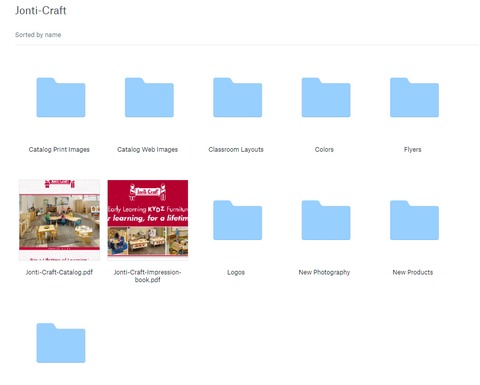Open the Colors folder icon
The image size is (480, 385).
pos(326,97)
